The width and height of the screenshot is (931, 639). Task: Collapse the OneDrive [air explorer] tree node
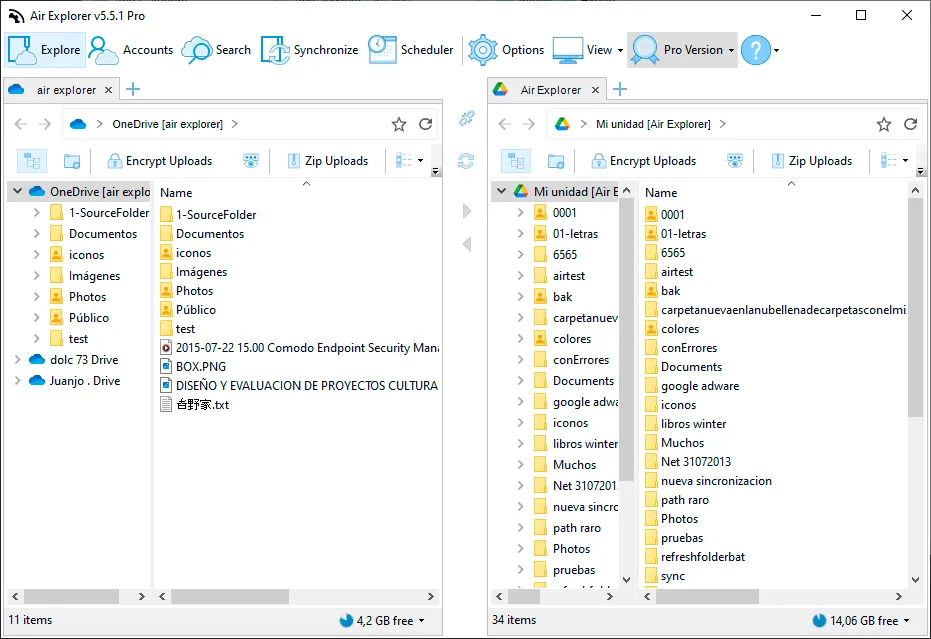18,191
